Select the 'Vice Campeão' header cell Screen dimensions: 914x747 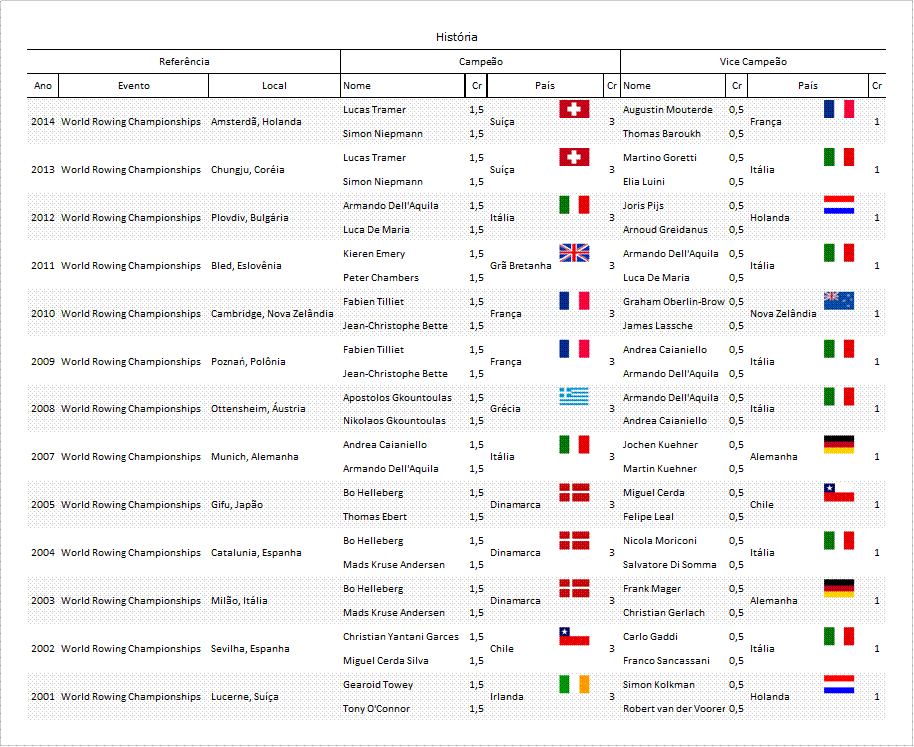tap(753, 61)
